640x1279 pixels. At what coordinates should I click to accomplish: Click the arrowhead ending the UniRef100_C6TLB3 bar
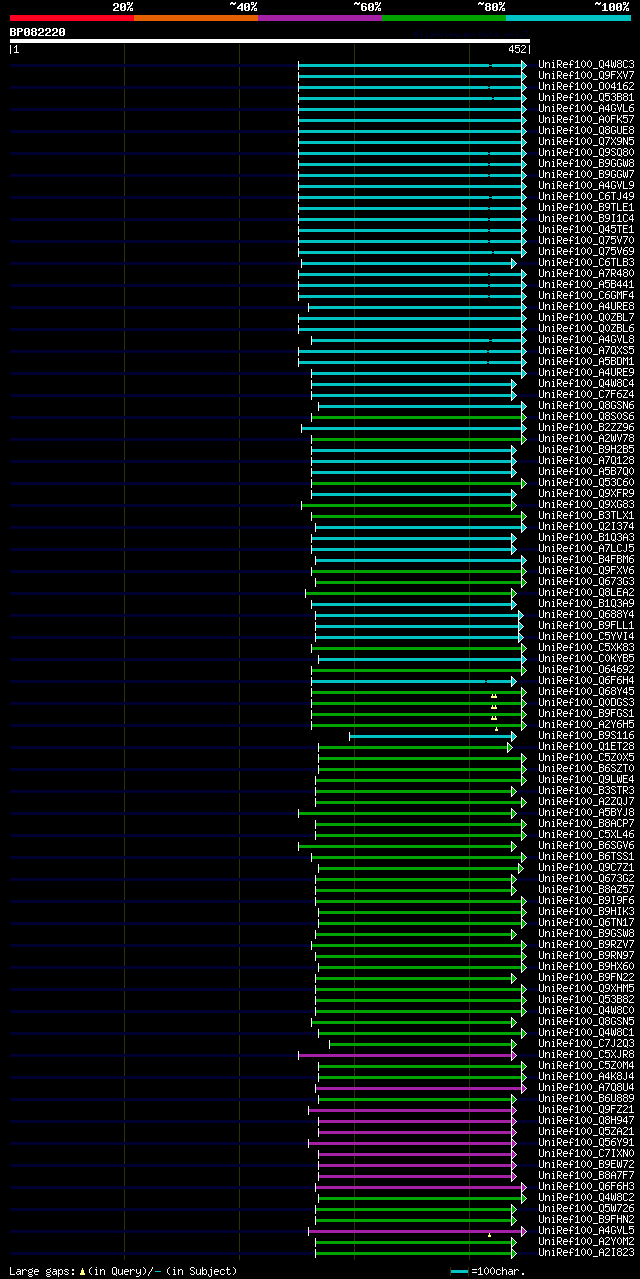tap(514, 263)
